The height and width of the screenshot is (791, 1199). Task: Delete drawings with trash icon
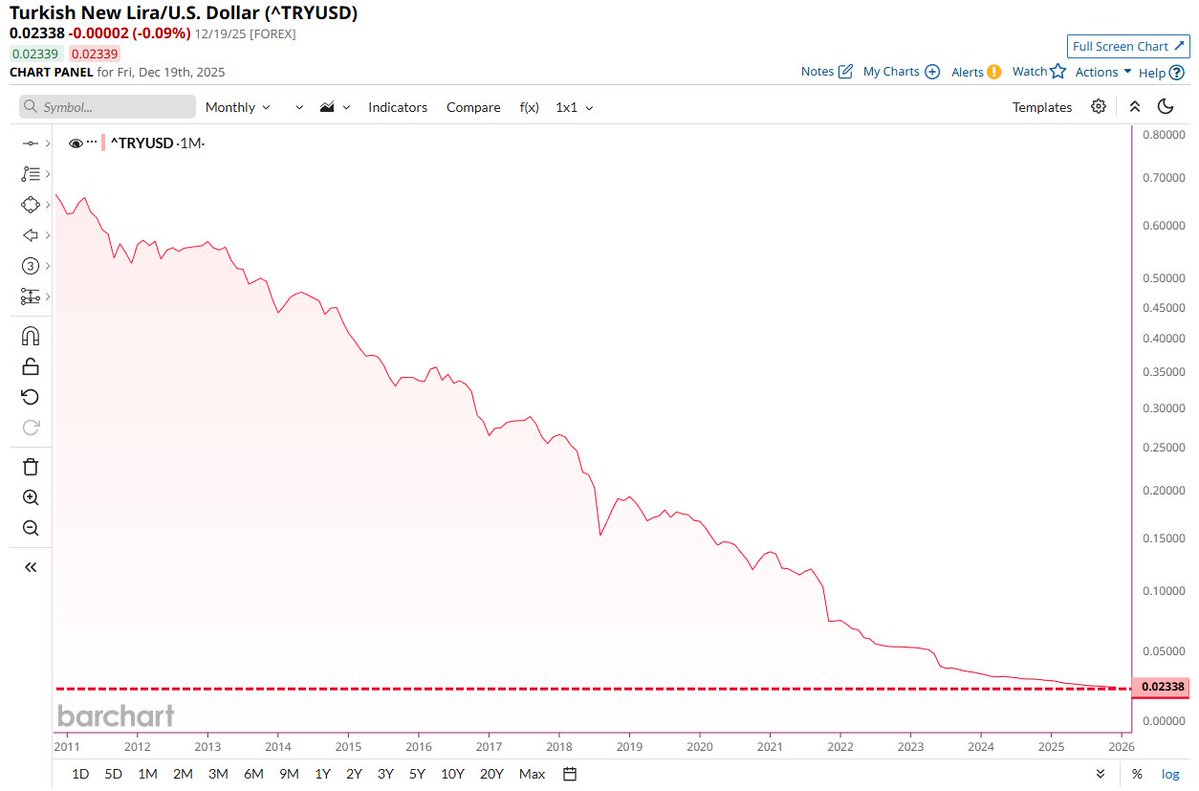tap(31, 467)
